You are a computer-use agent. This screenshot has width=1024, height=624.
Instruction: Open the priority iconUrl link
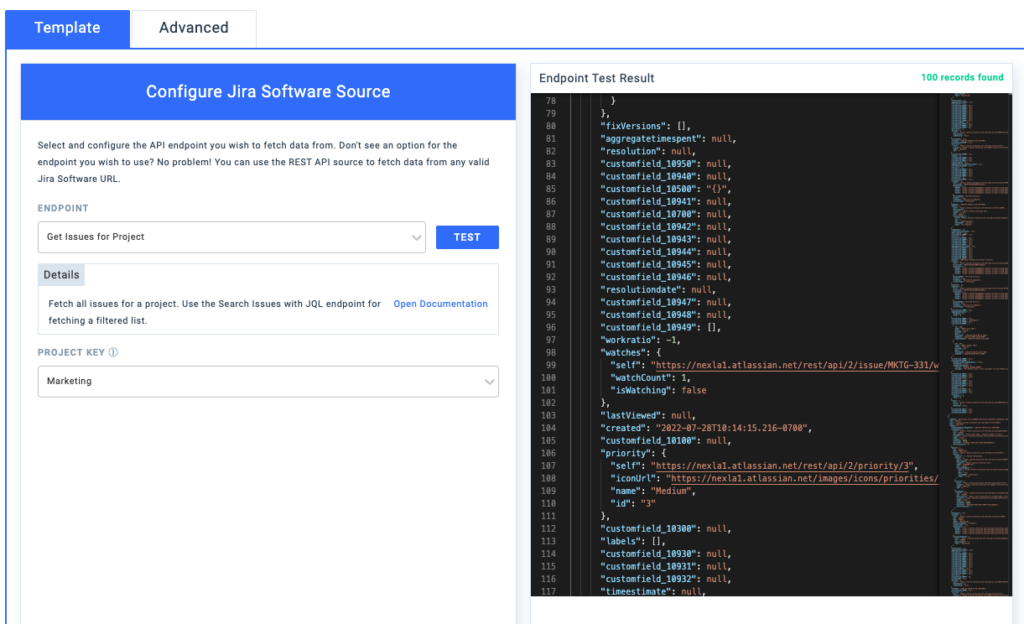pyautogui.click(x=805, y=478)
